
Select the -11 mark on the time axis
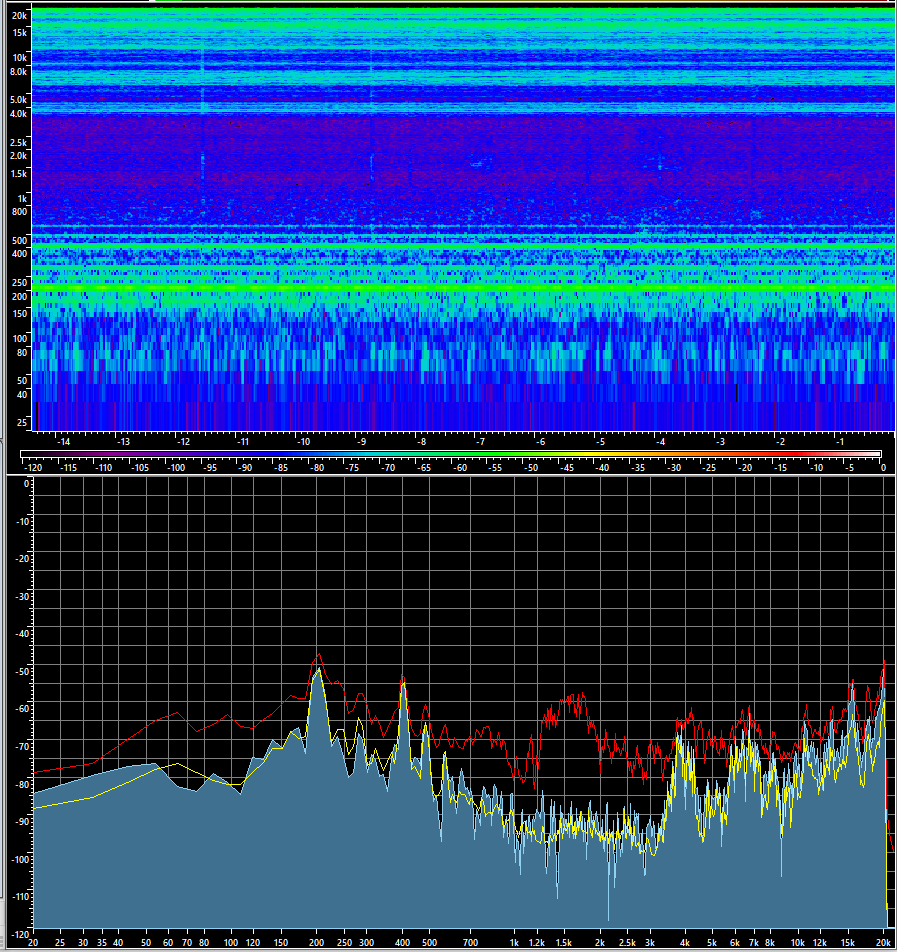[243, 441]
